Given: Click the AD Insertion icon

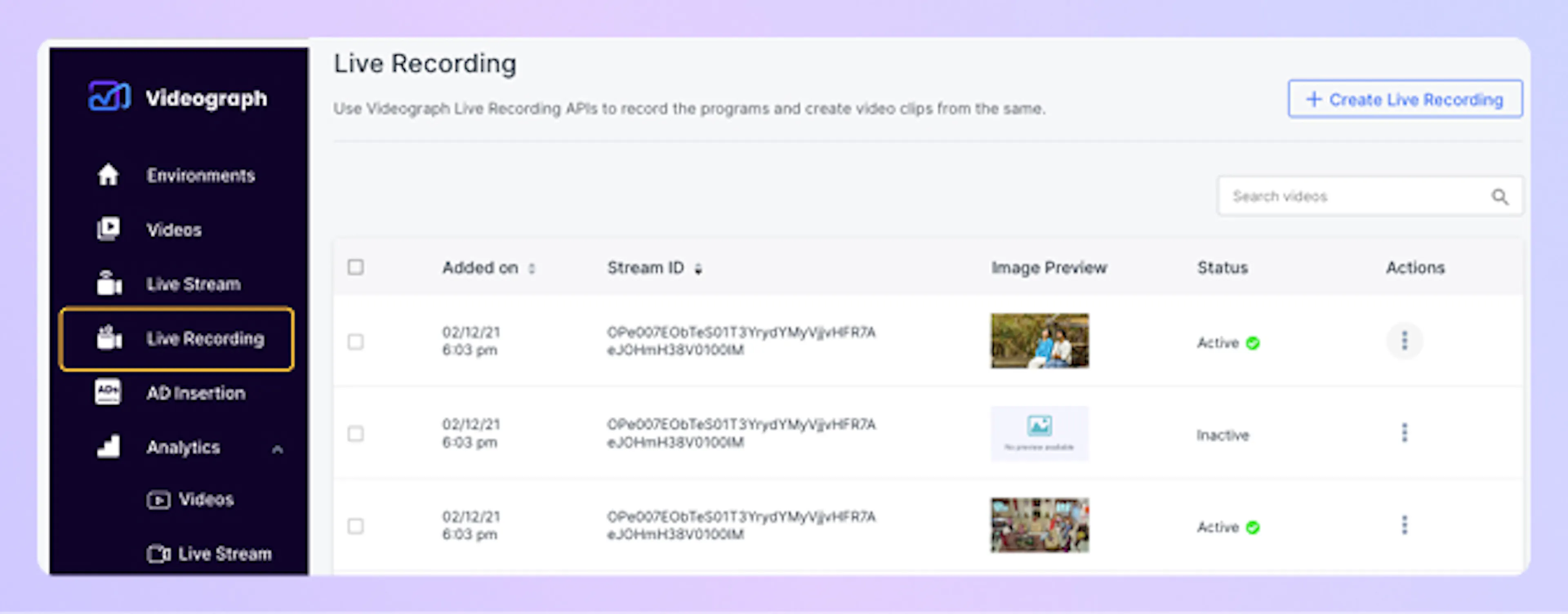Looking at the screenshot, I should pos(108,392).
